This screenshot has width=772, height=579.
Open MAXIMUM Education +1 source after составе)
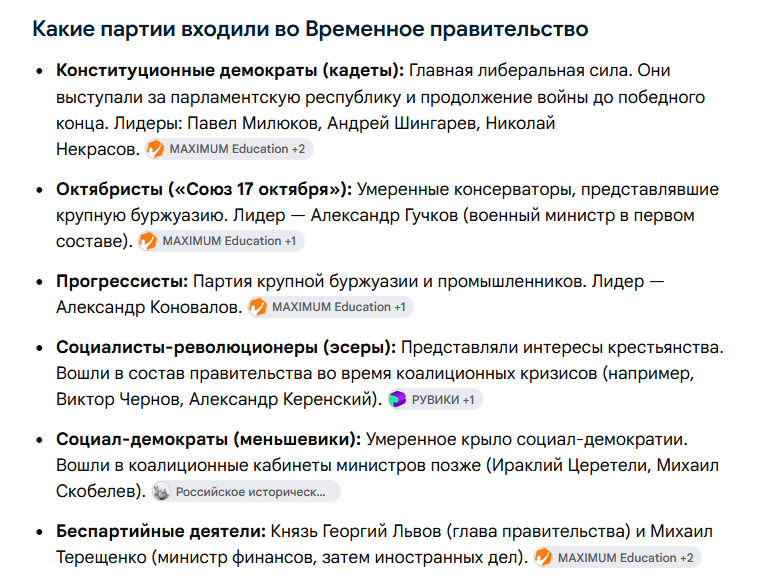pyautogui.click(x=221, y=241)
